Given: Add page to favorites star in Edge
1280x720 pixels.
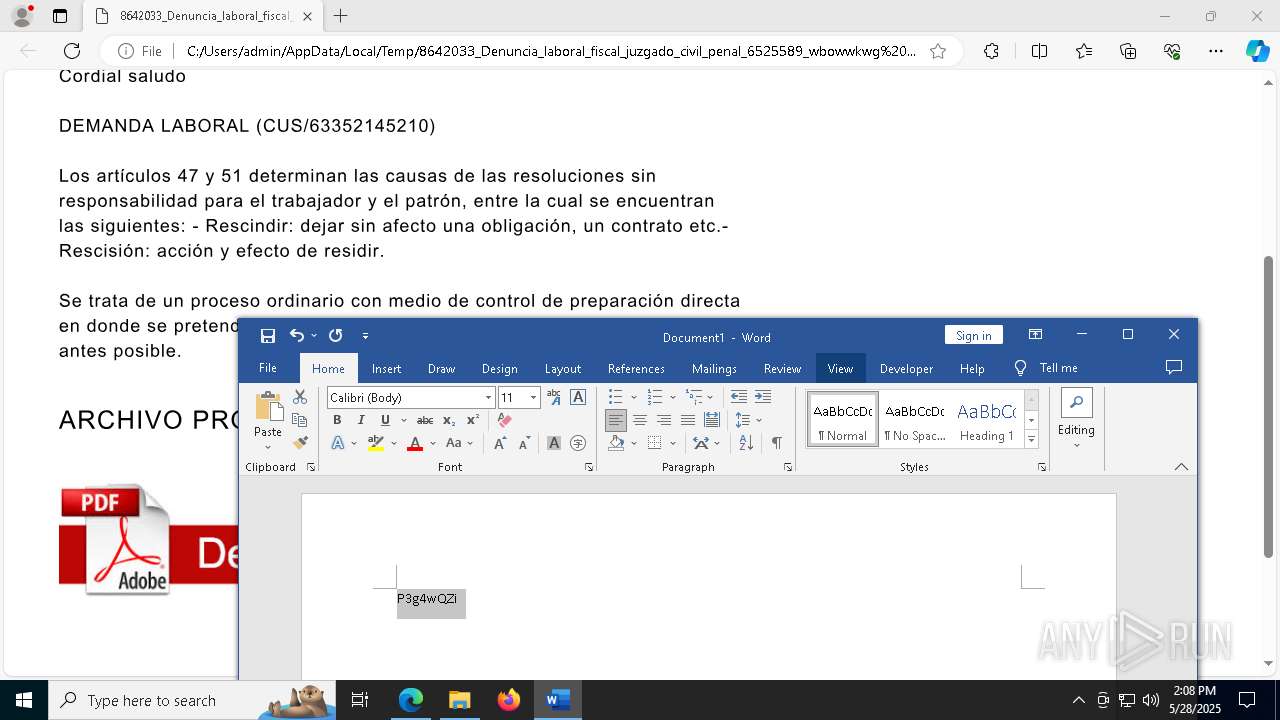Looking at the screenshot, I should point(938,51).
